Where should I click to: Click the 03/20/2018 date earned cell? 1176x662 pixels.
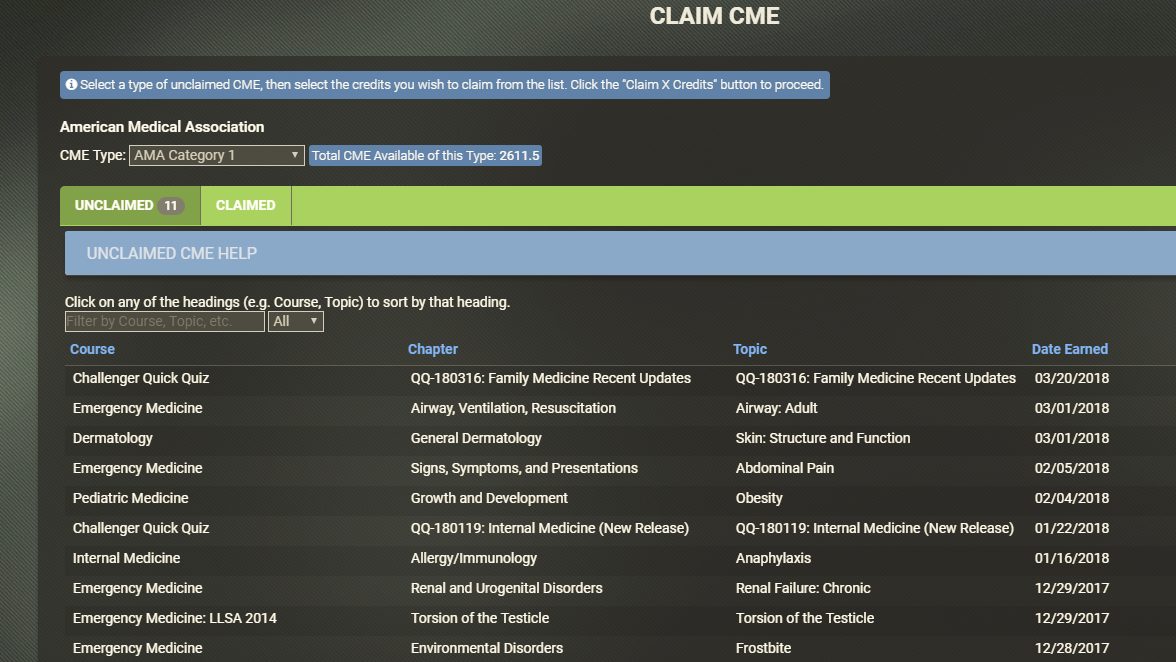[x=1072, y=379]
